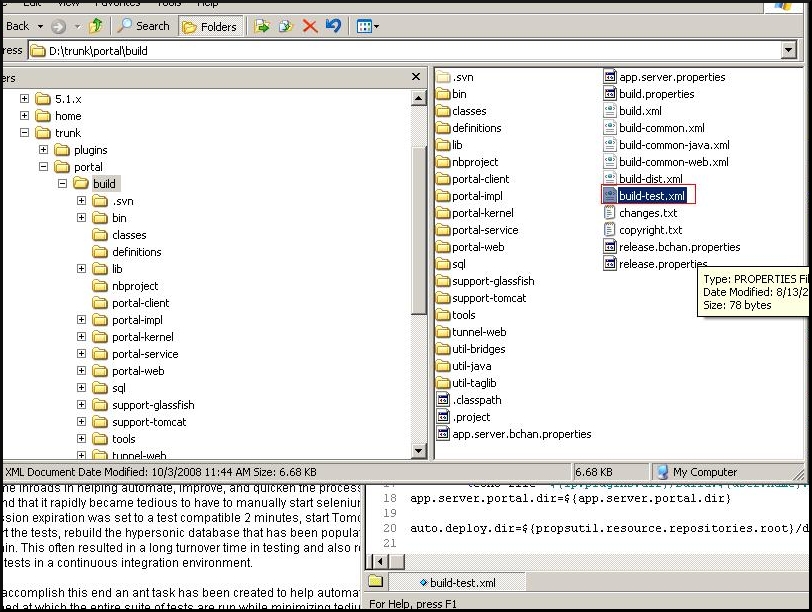
Task: Close the Folders side pane
Action: [417, 77]
